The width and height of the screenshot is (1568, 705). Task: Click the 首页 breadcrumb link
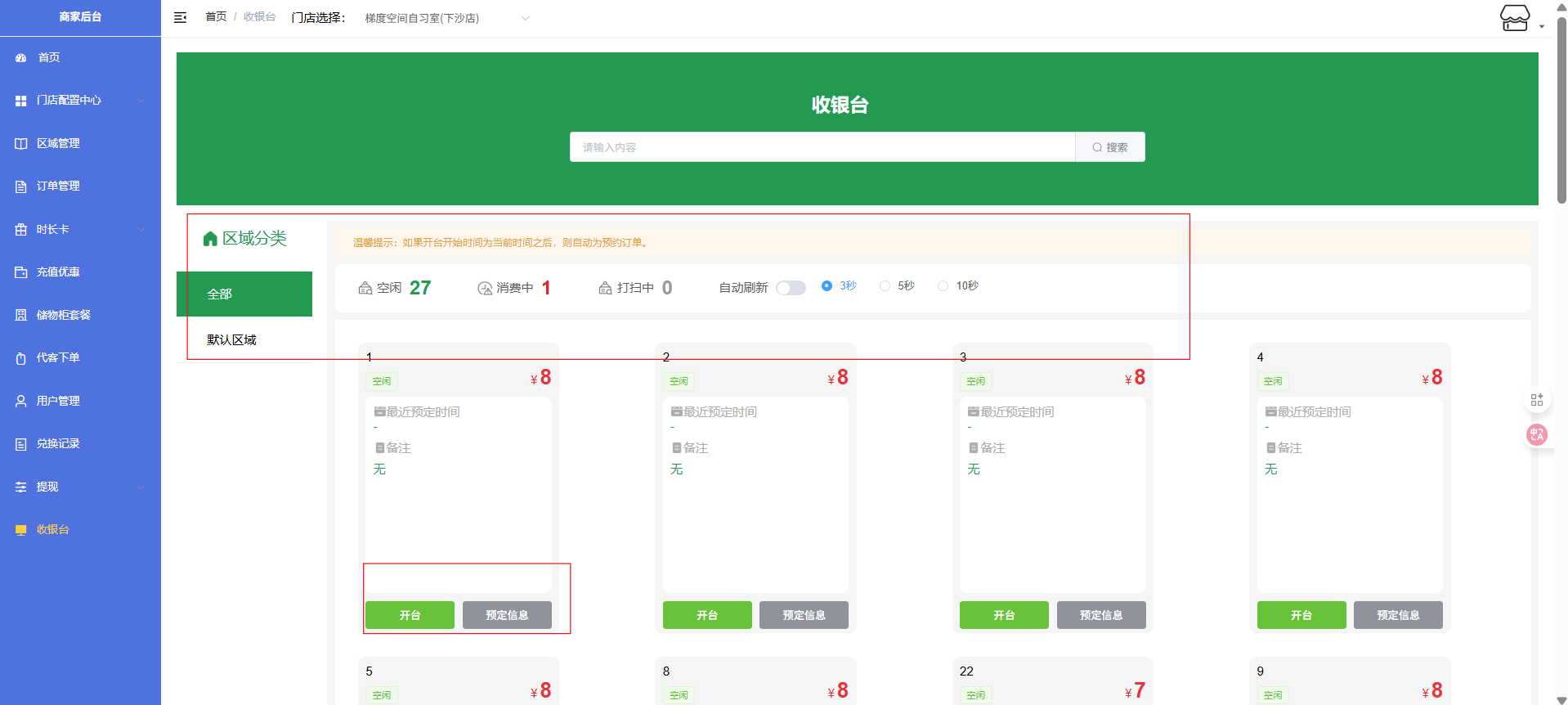point(216,17)
